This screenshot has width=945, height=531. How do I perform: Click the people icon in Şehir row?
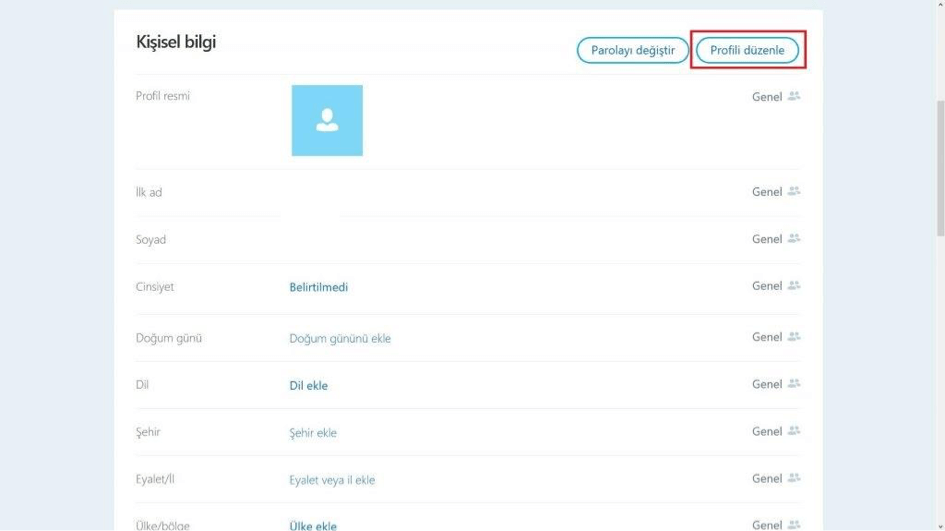tap(794, 431)
